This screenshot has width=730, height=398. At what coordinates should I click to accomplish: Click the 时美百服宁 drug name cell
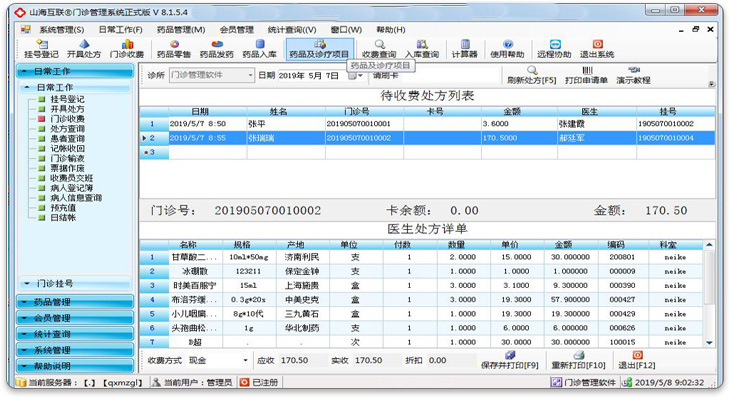pyautogui.click(x=196, y=285)
